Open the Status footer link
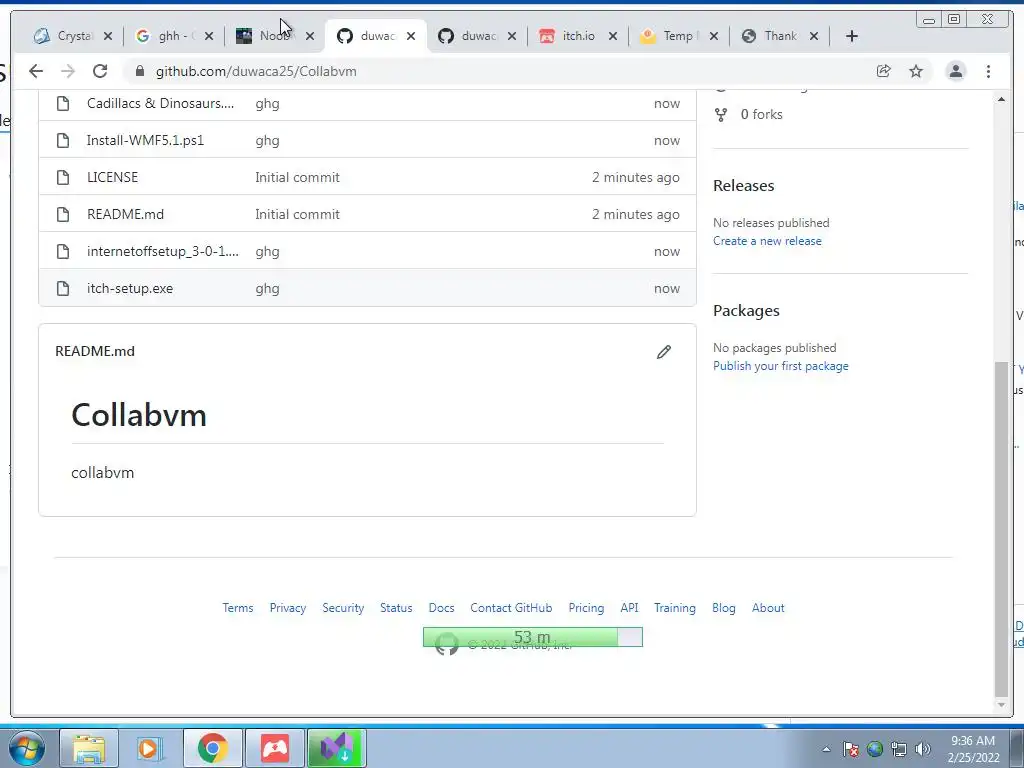The image size is (1024, 768). coord(396,608)
